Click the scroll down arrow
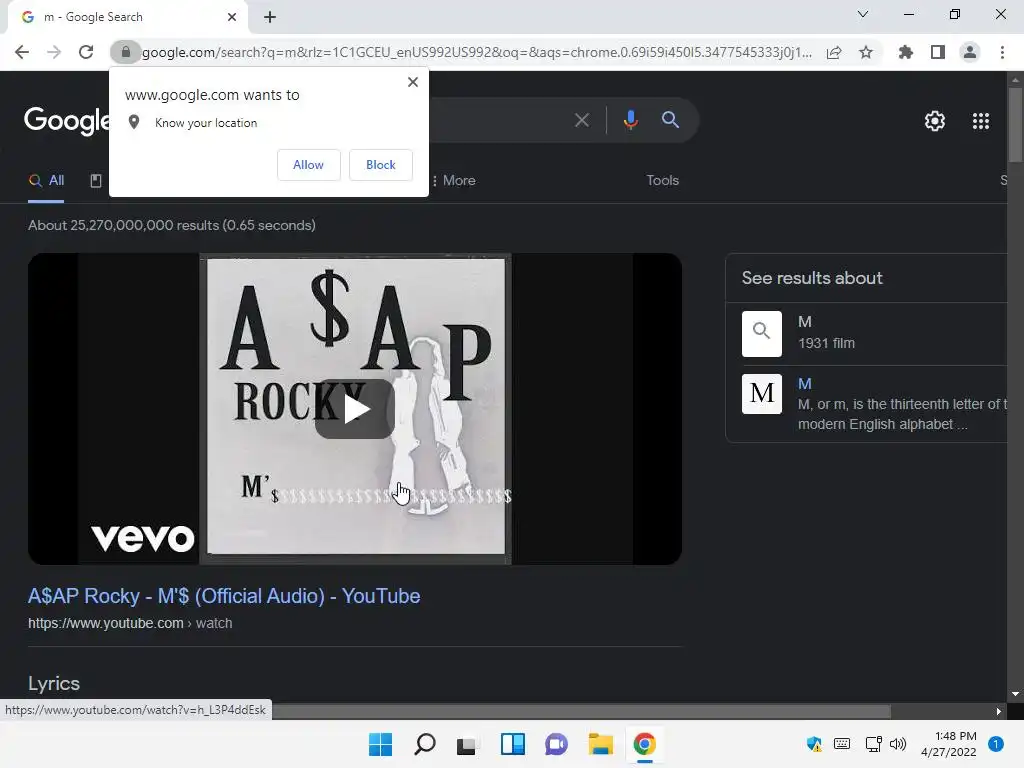This screenshot has width=1024, height=768. point(1015,694)
